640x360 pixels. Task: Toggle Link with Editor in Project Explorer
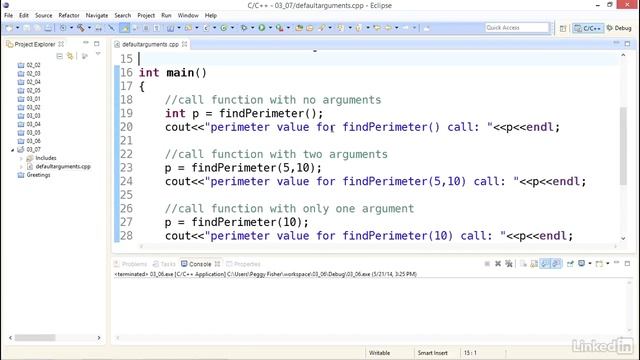70,56
